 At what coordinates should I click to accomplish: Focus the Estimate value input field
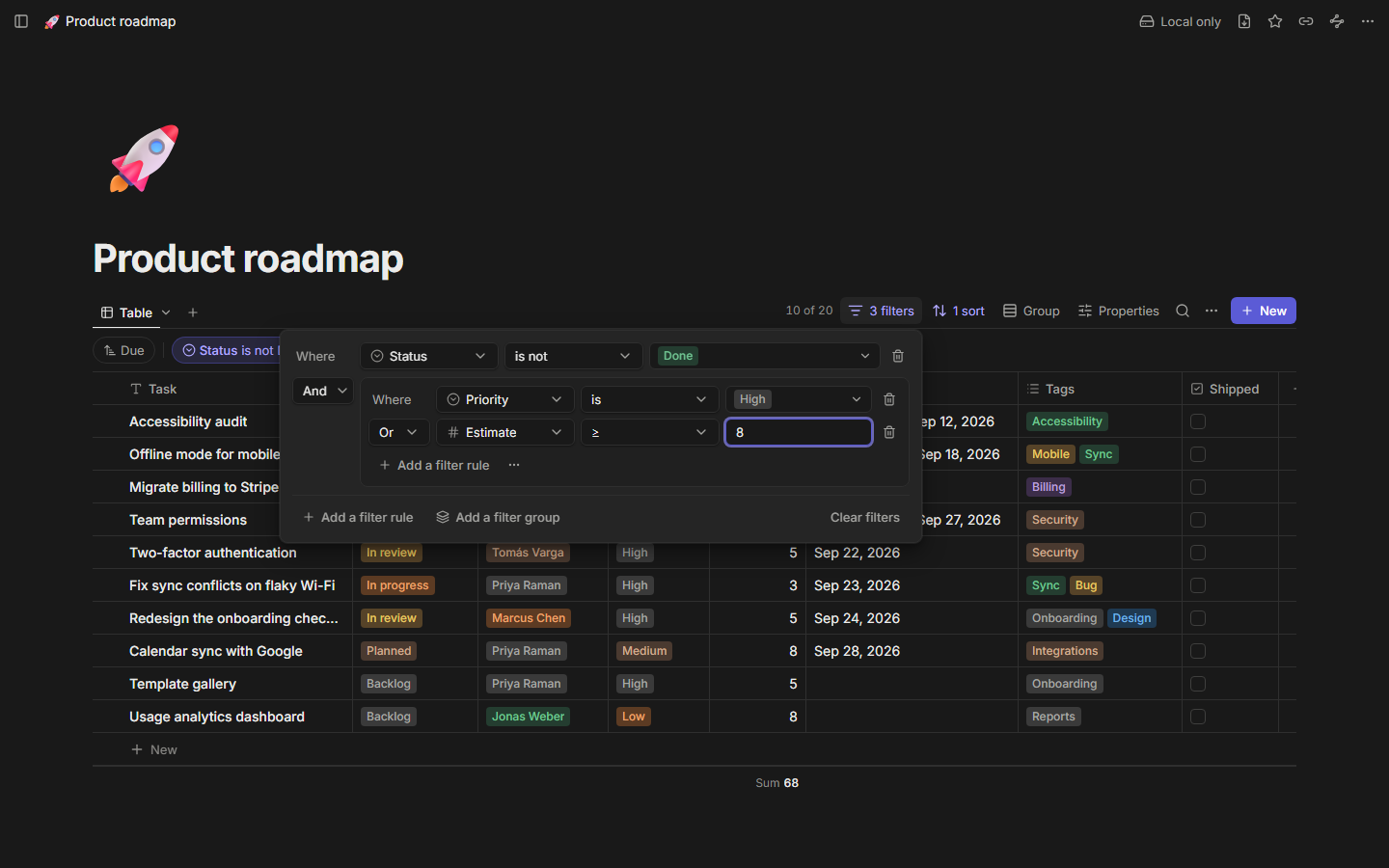click(x=799, y=432)
